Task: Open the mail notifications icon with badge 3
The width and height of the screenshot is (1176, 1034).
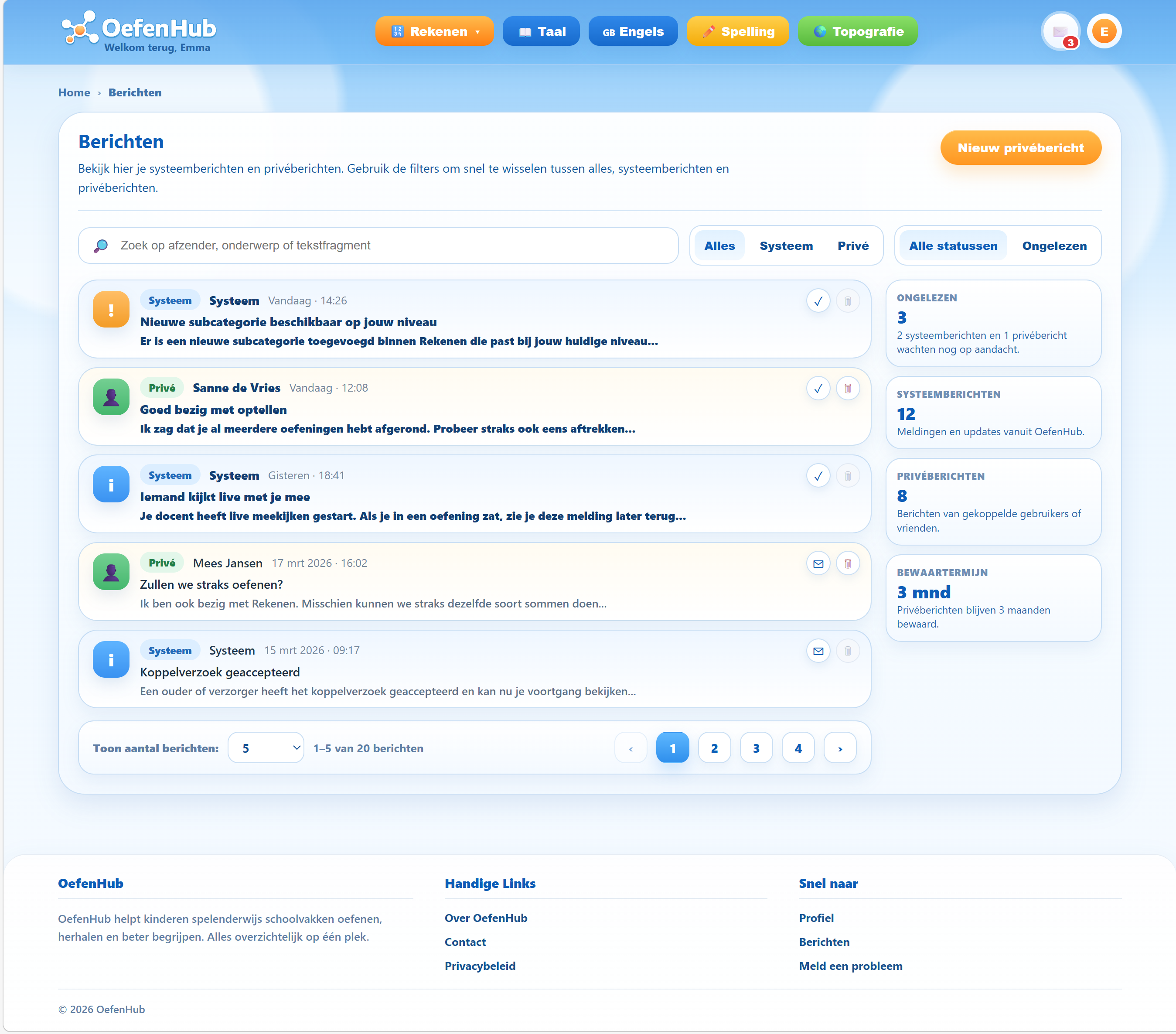Action: [x=1060, y=31]
